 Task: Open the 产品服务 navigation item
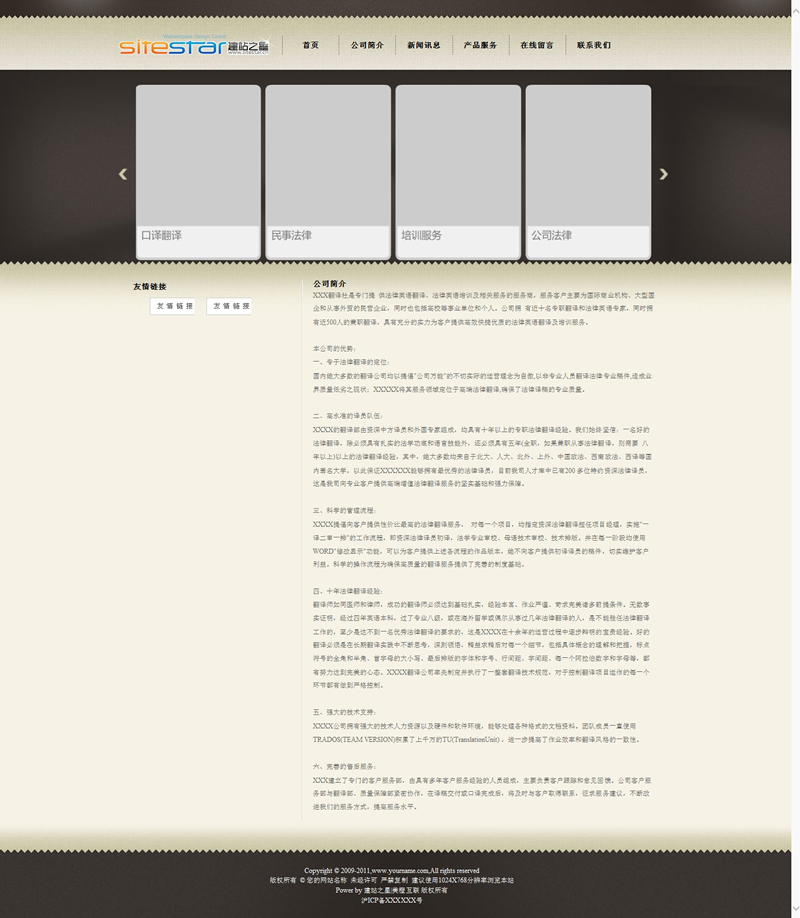pyautogui.click(x=480, y=45)
